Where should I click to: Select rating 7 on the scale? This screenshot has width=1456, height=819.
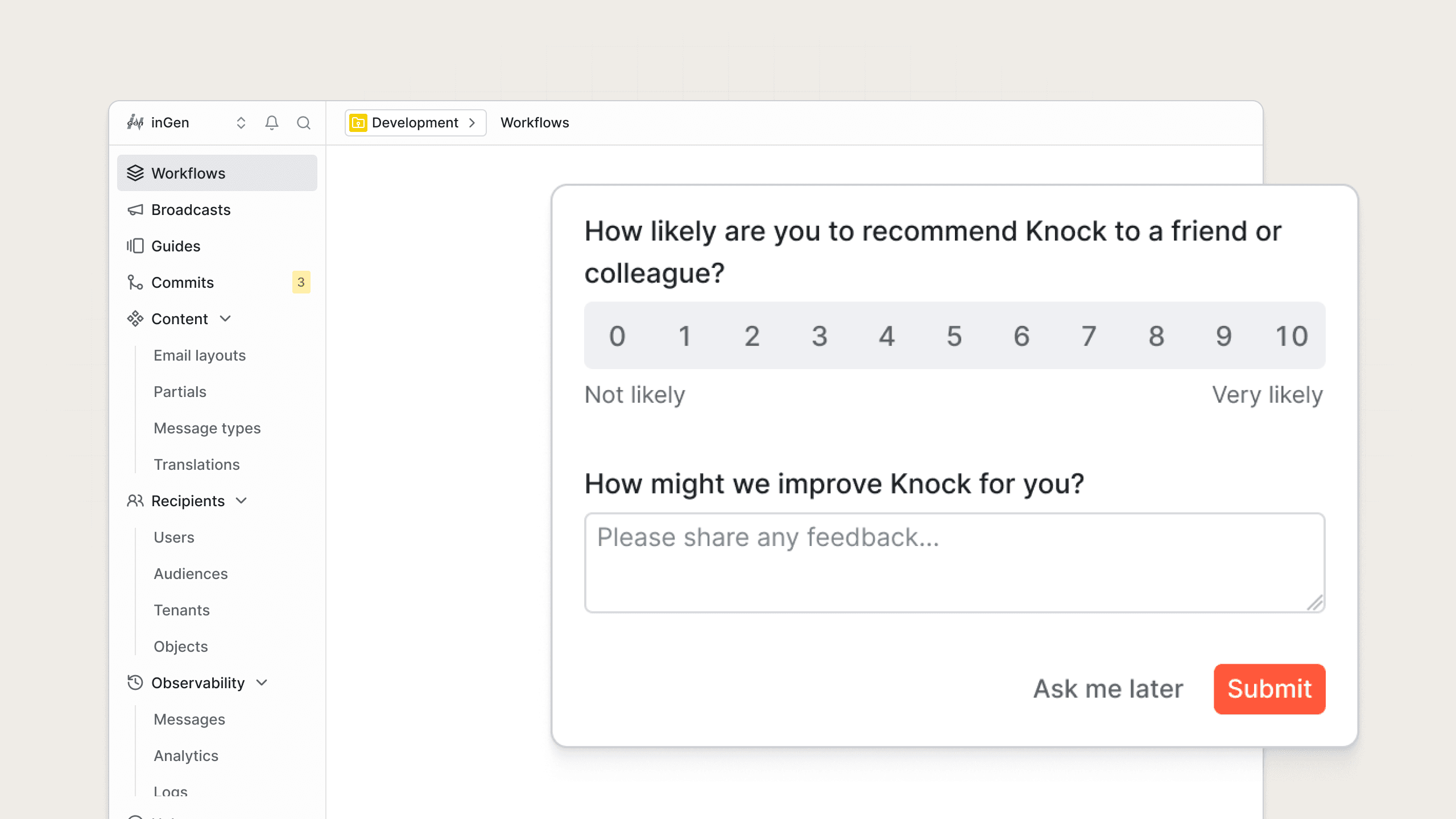point(1089,336)
